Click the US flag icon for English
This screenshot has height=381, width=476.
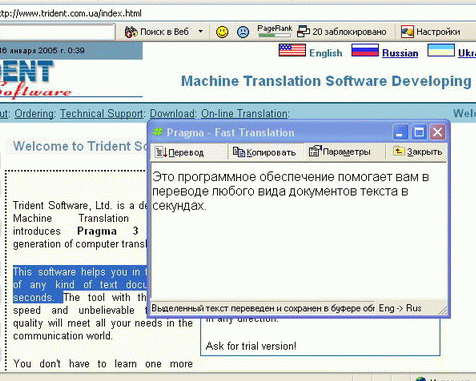coord(292,50)
